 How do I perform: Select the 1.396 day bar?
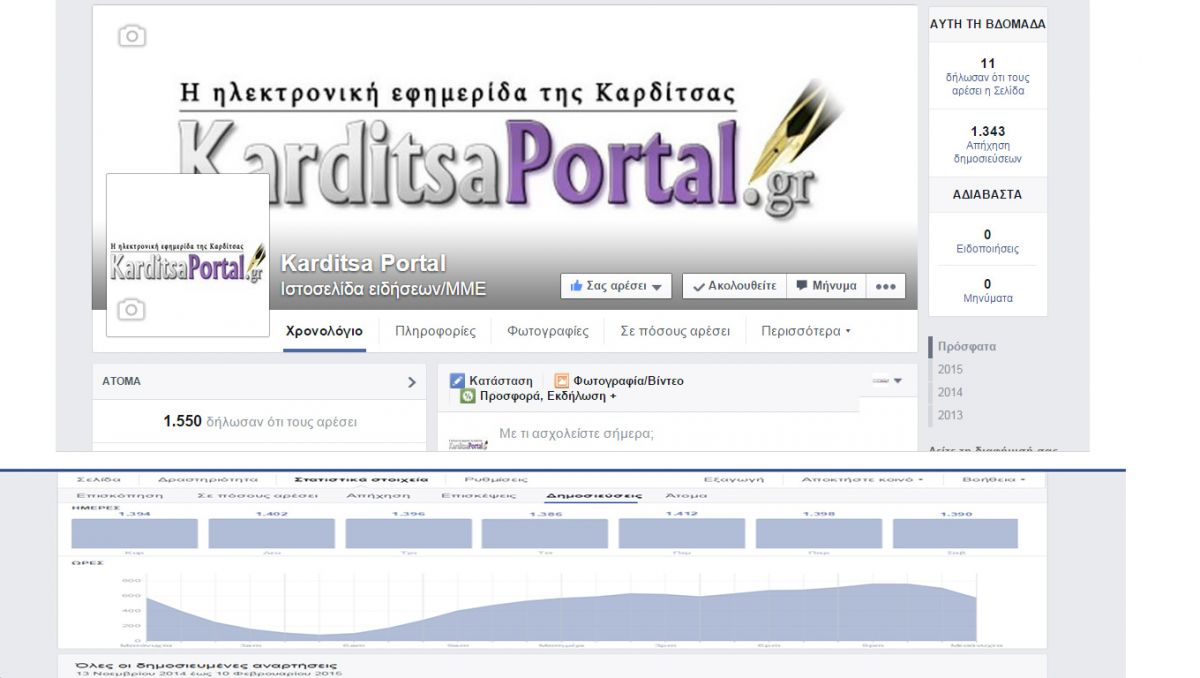[408, 533]
